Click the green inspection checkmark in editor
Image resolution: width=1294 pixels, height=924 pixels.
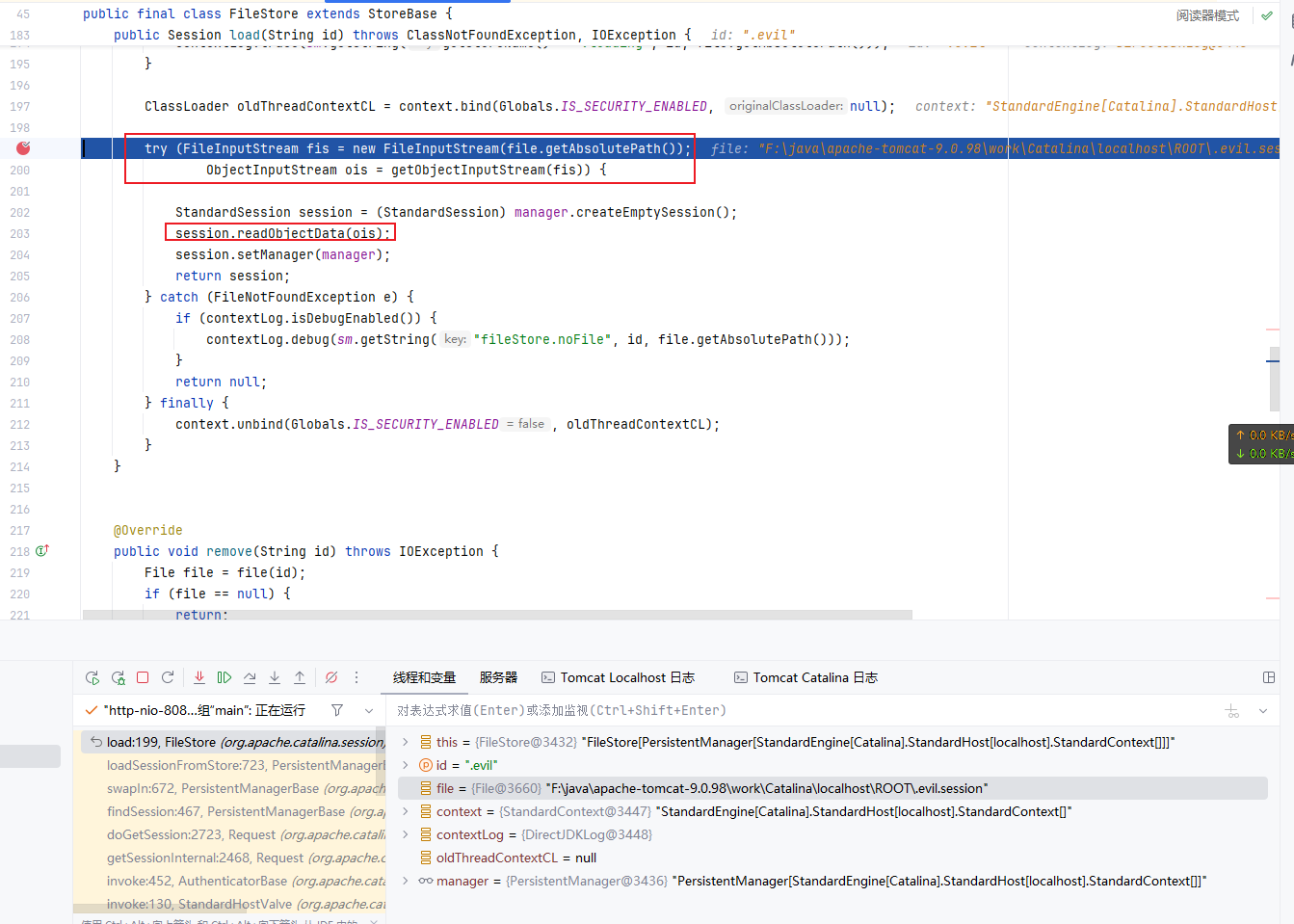pos(1267,15)
